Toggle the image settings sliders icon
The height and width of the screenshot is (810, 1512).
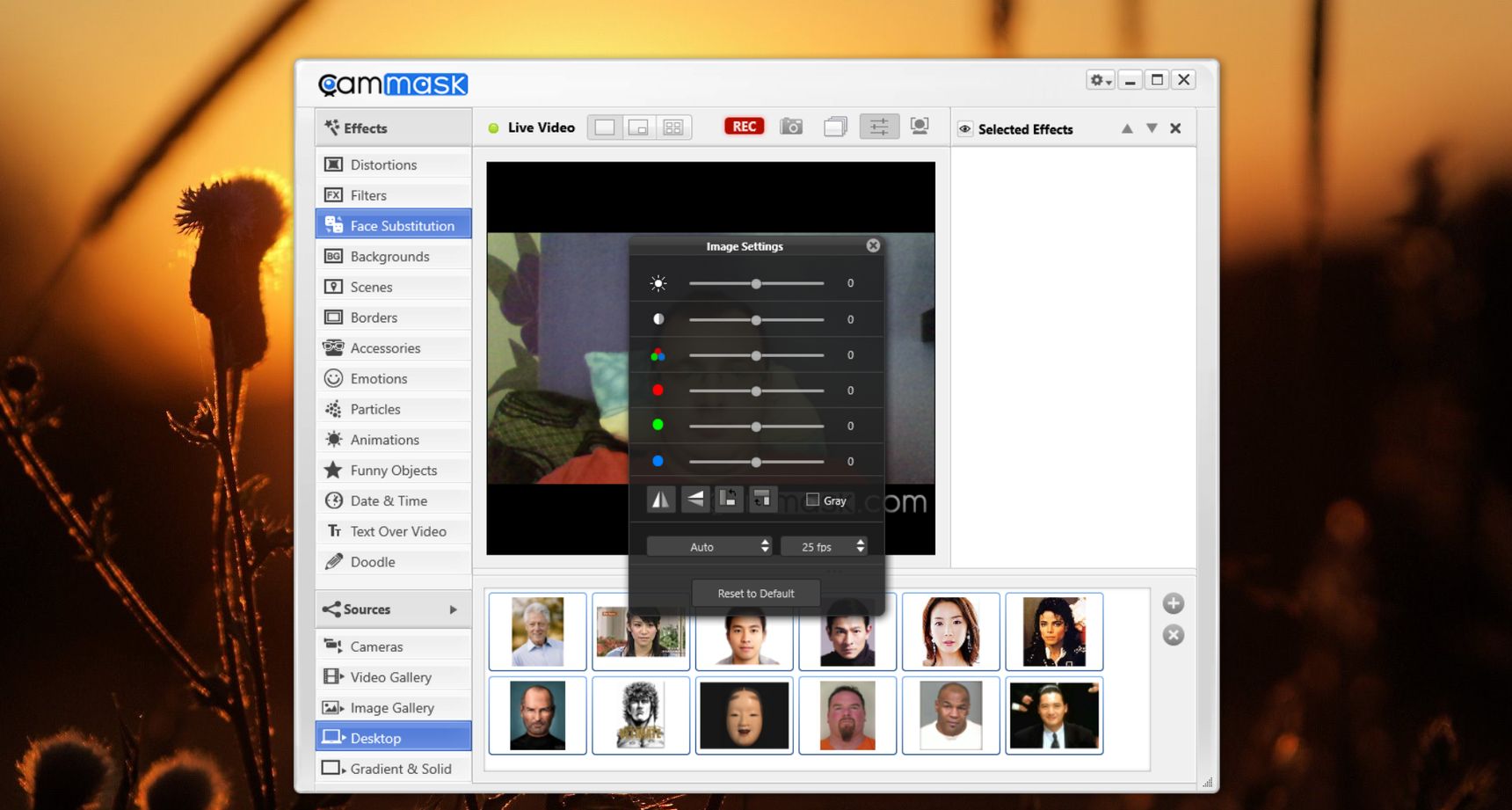click(x=878, y=127)
